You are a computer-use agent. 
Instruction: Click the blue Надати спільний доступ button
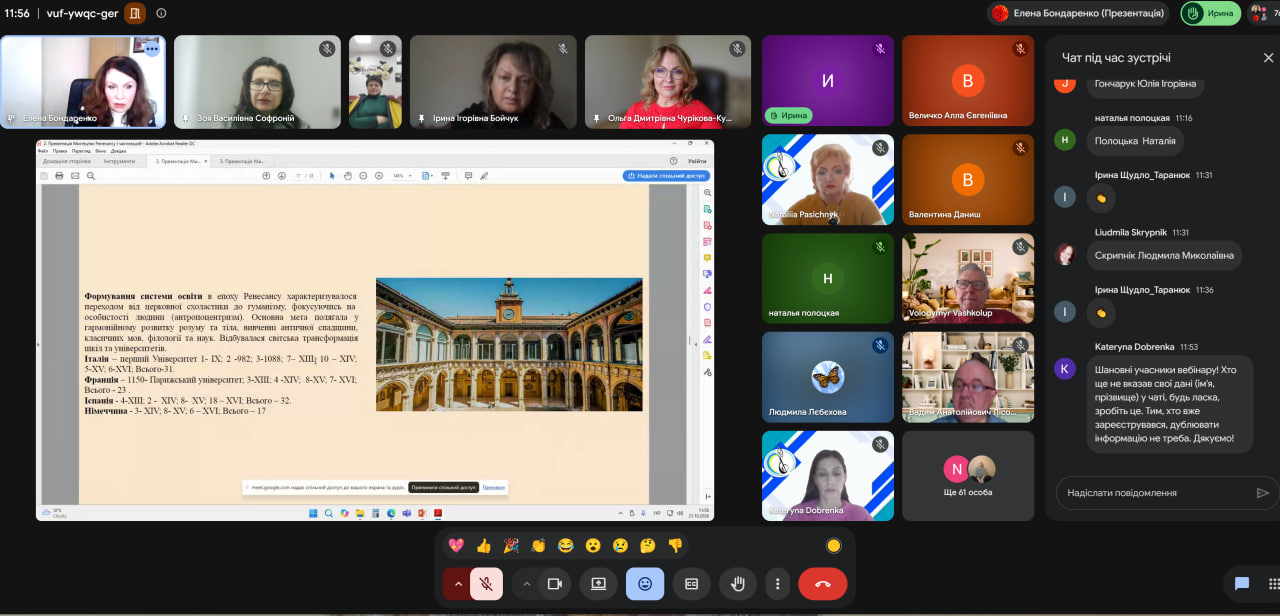click(x=666, y=176)
